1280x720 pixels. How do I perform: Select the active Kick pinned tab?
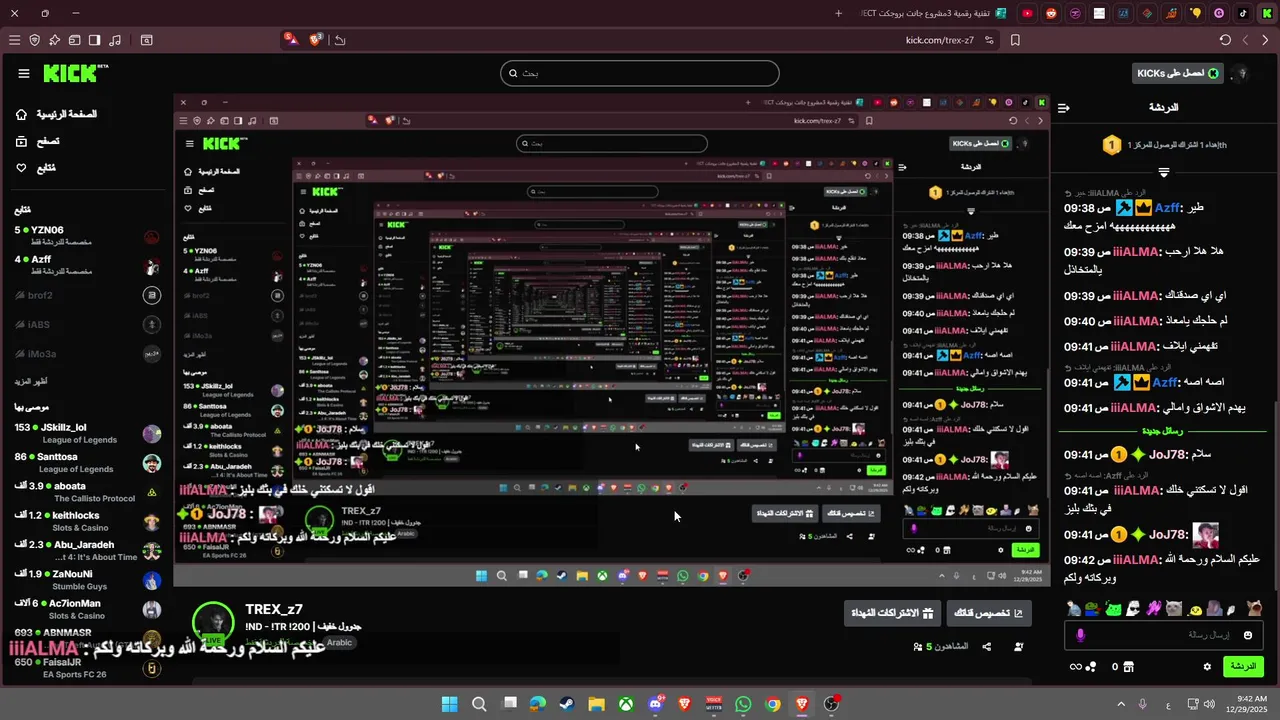[x=1266, y=13]
